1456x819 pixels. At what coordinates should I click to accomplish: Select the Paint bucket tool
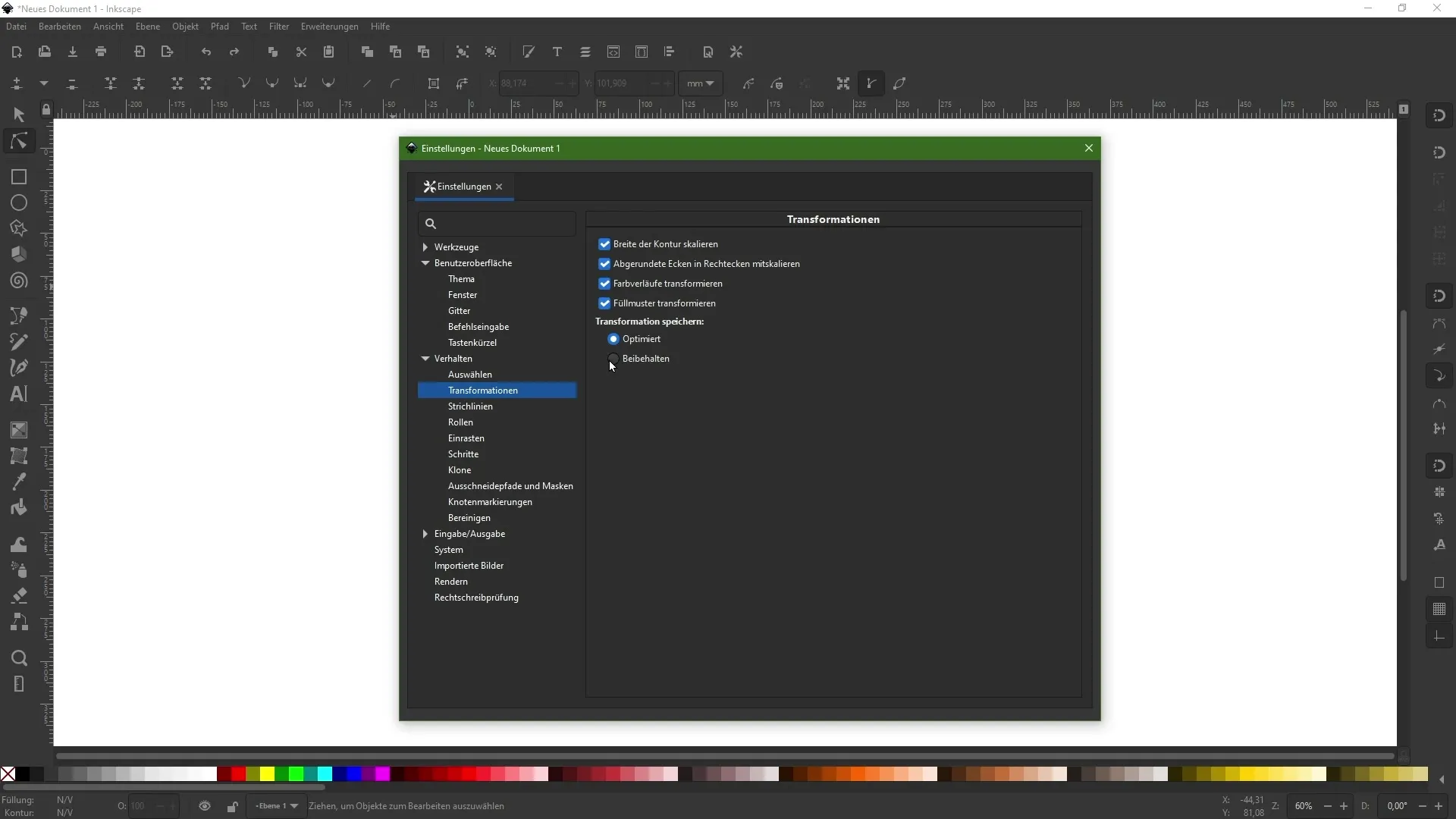tap(19, 507)
